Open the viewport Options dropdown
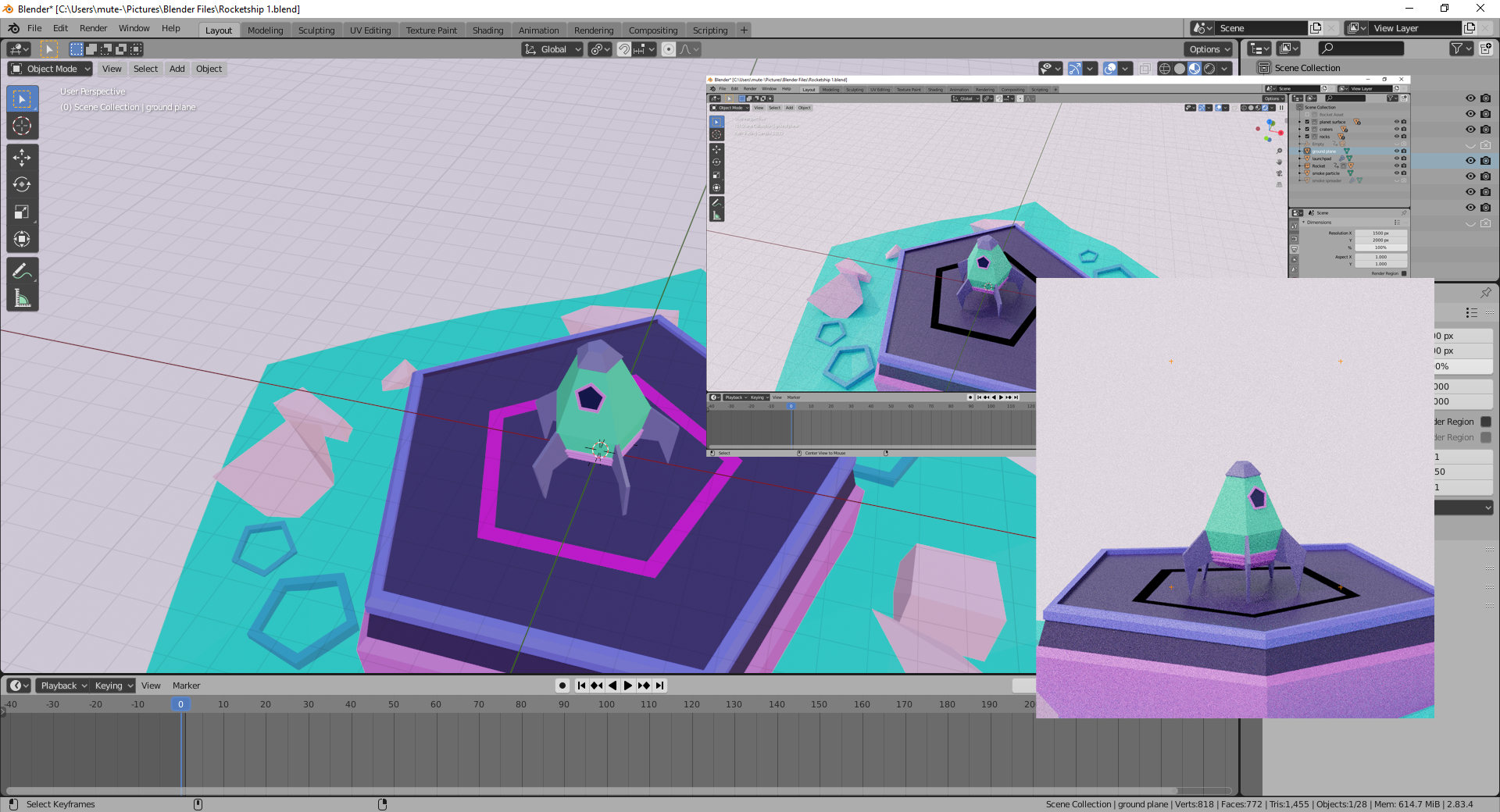 click(x=1209, y=49)
